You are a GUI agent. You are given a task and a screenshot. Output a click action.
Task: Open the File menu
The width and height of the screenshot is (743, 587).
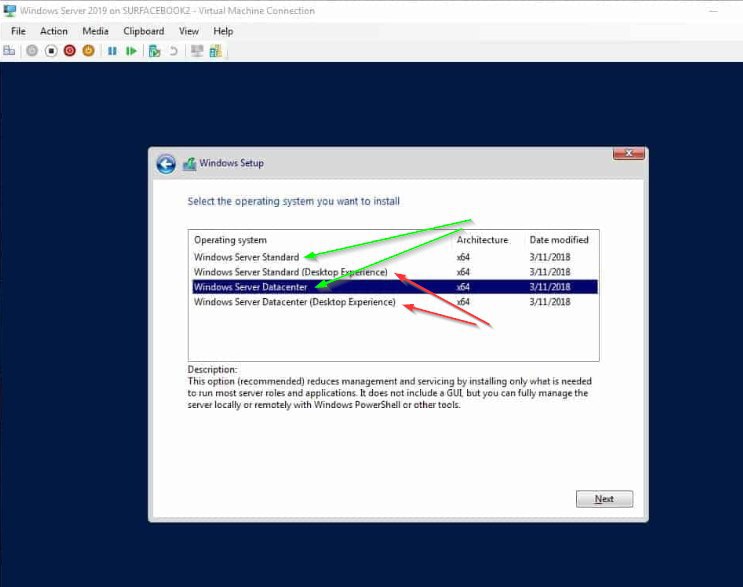[18, 31]
